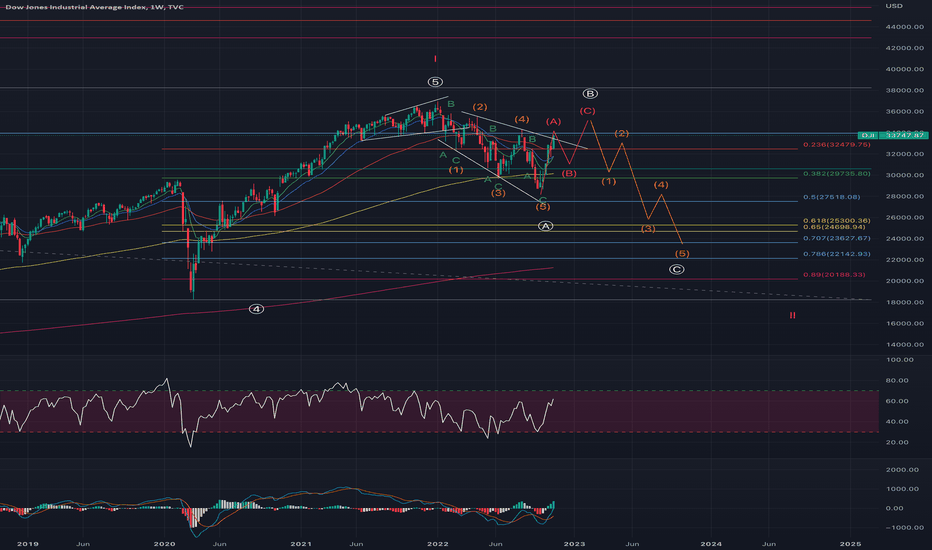Select the 0.382(29735.80) Fibonacci level label

(x=836, y=174)
